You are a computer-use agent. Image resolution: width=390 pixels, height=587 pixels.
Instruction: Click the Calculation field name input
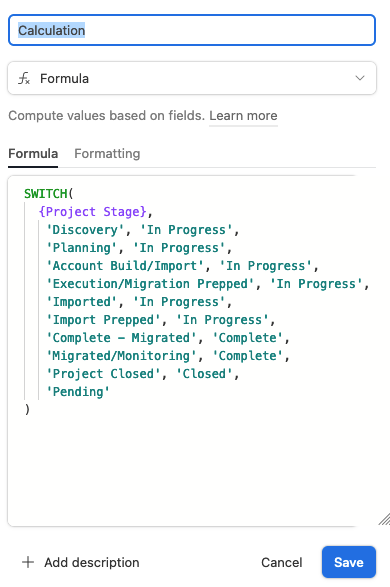click(x=192, y=30)
